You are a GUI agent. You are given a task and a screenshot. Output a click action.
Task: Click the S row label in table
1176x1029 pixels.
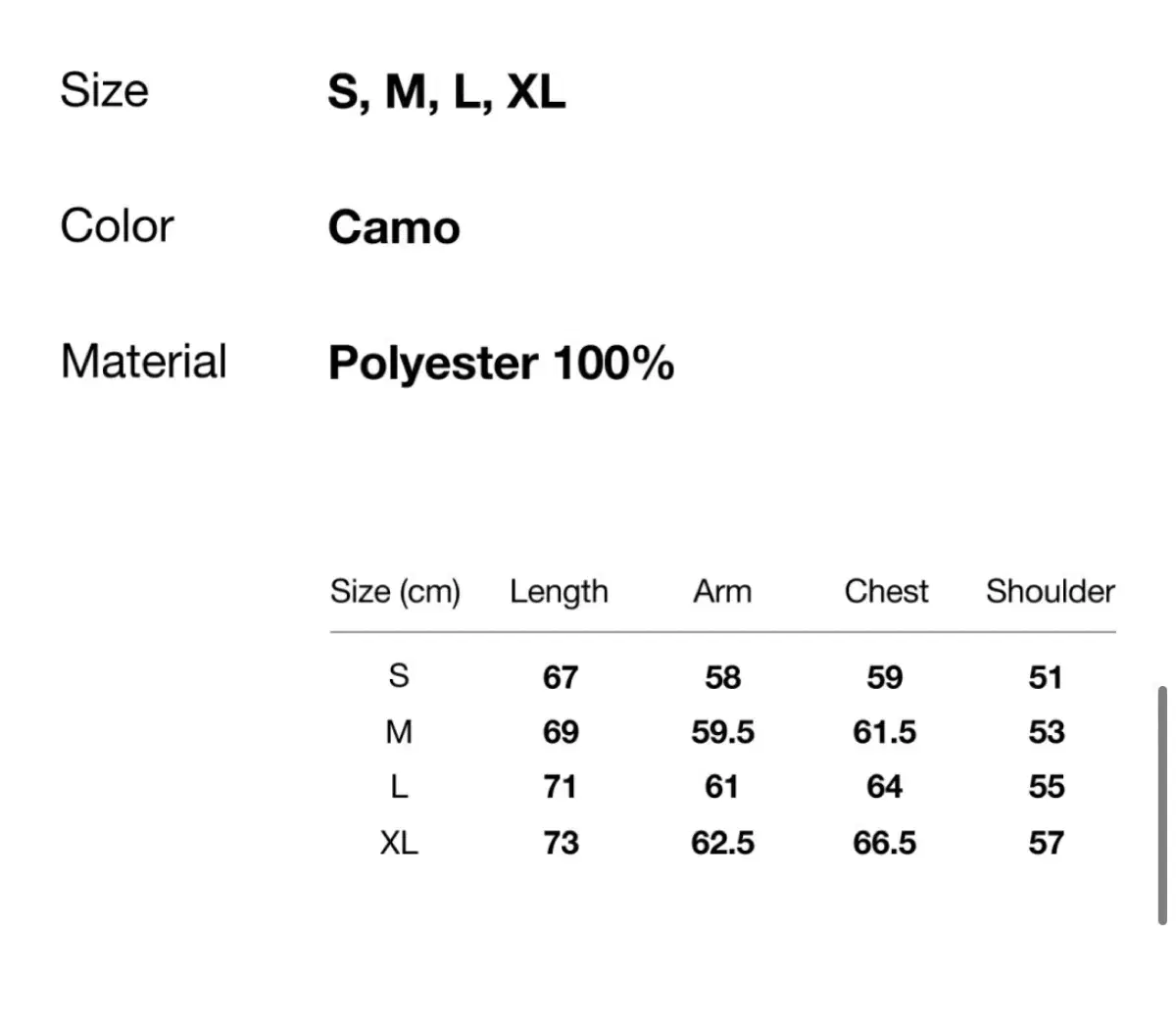pos(399,675)
